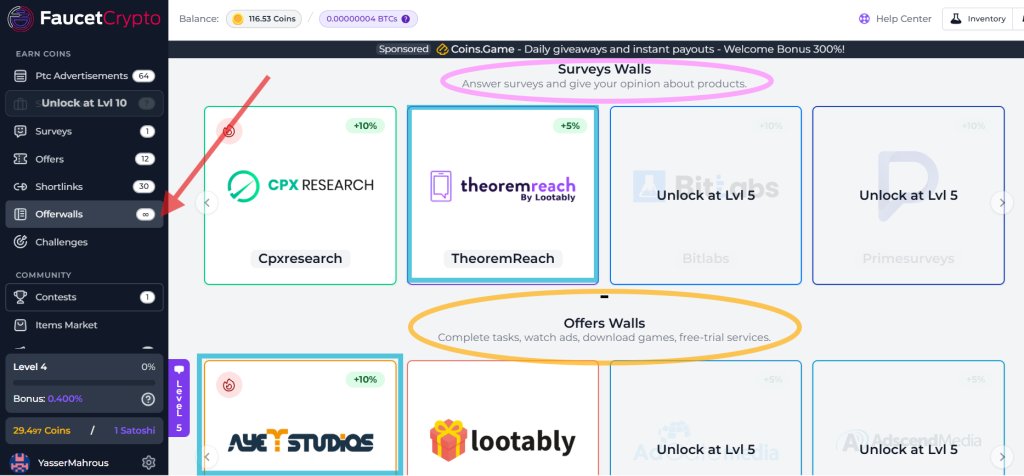Open the Cpxresearch survey wall card
The width and height of the screenshot is (1024, 476).
[x=300, y=195]
